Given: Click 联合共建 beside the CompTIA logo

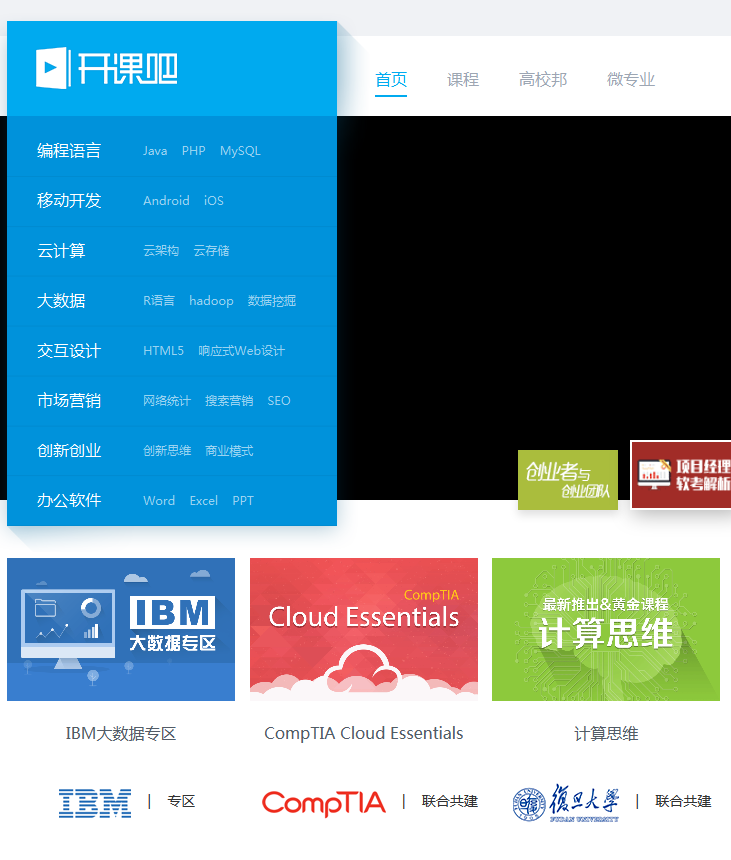Looking at the screenshot, I should pyautogui.click(x=450, y=801).
